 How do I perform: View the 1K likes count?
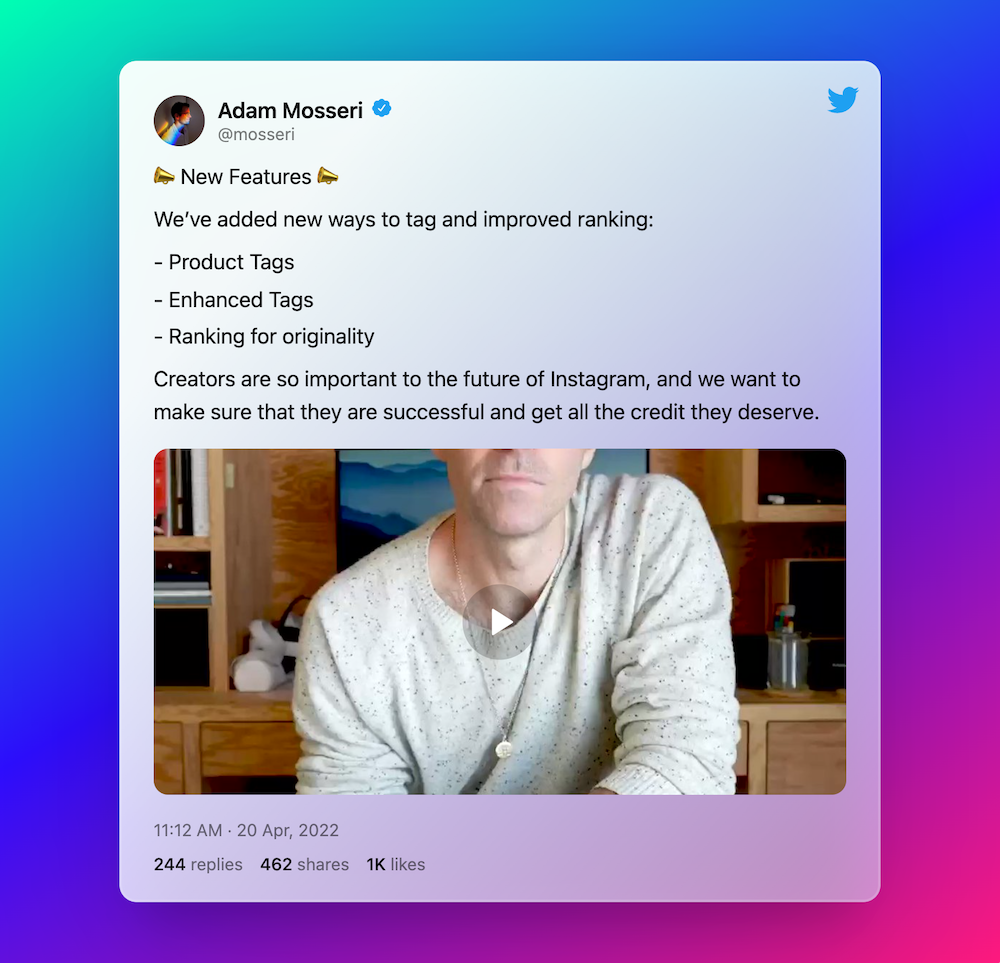395,864
